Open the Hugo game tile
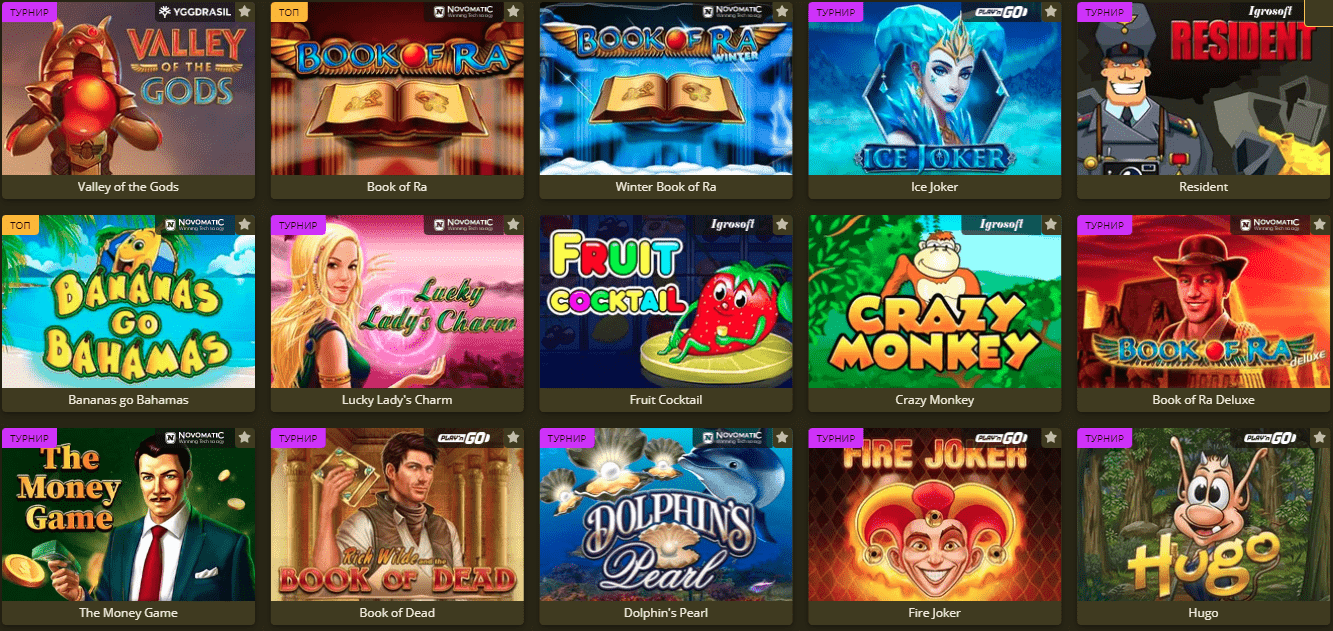 pyautogui.click(x=1203, y=514)
